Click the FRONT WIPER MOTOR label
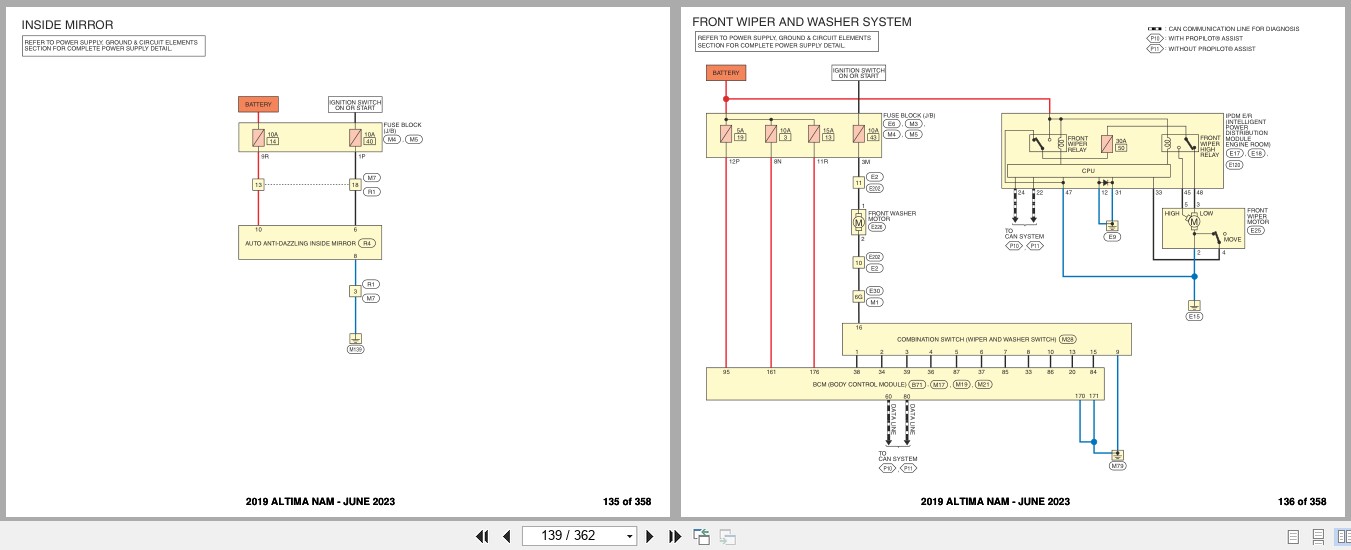Viewport: 1351px width, 550px height. coord(1258,217)
